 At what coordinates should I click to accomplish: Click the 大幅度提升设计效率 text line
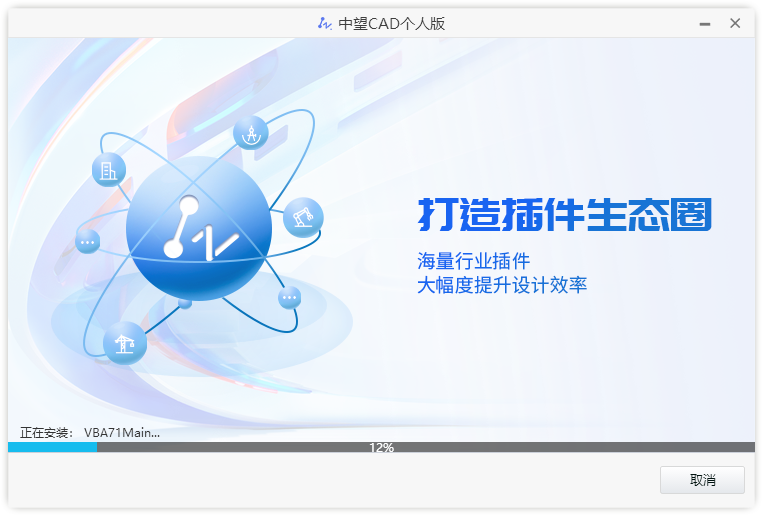coord(502,285)
